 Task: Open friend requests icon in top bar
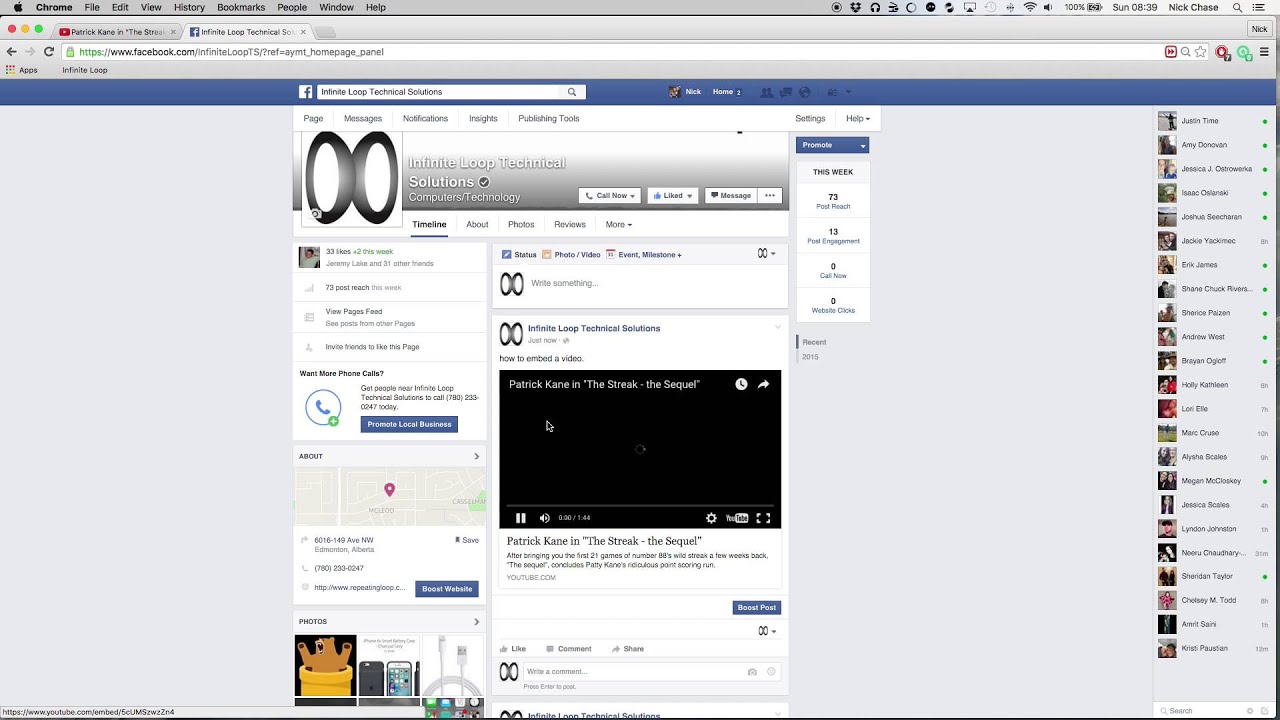[x=766, y=92]
